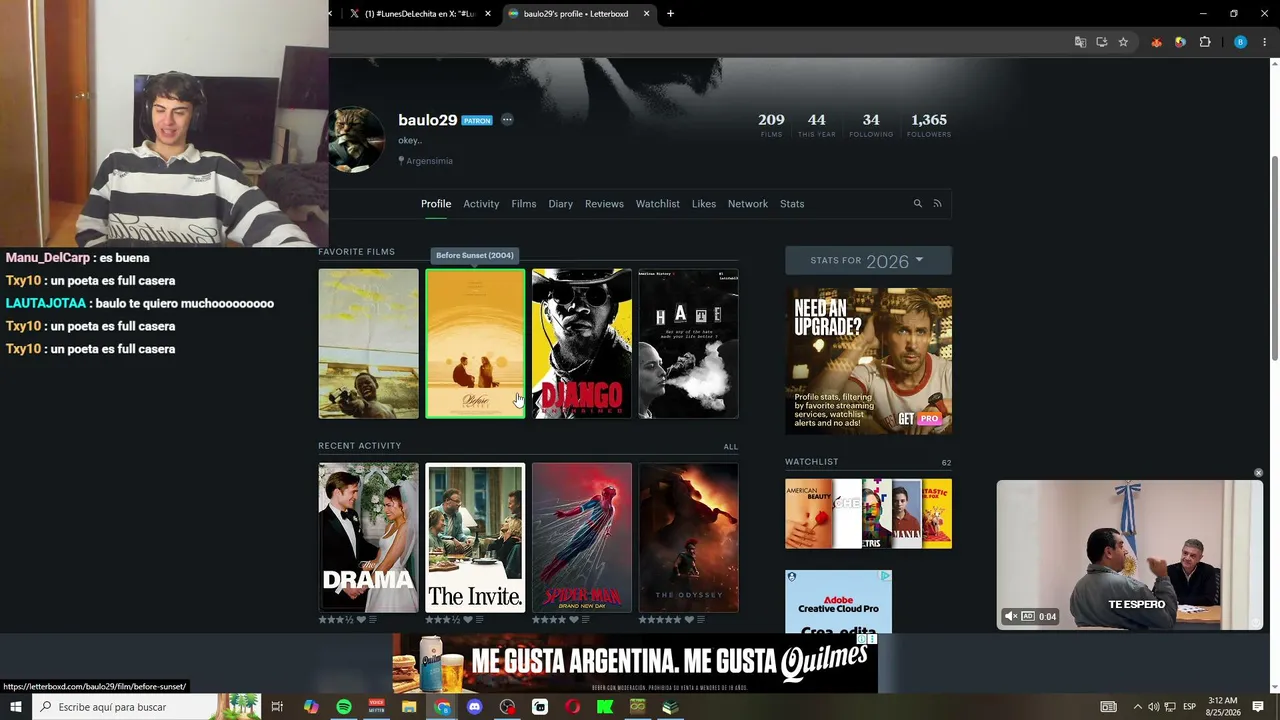Close the #LunesDeLechita X tab
1280x720 pixels.
pyautogui.click(x=488, y=14)
